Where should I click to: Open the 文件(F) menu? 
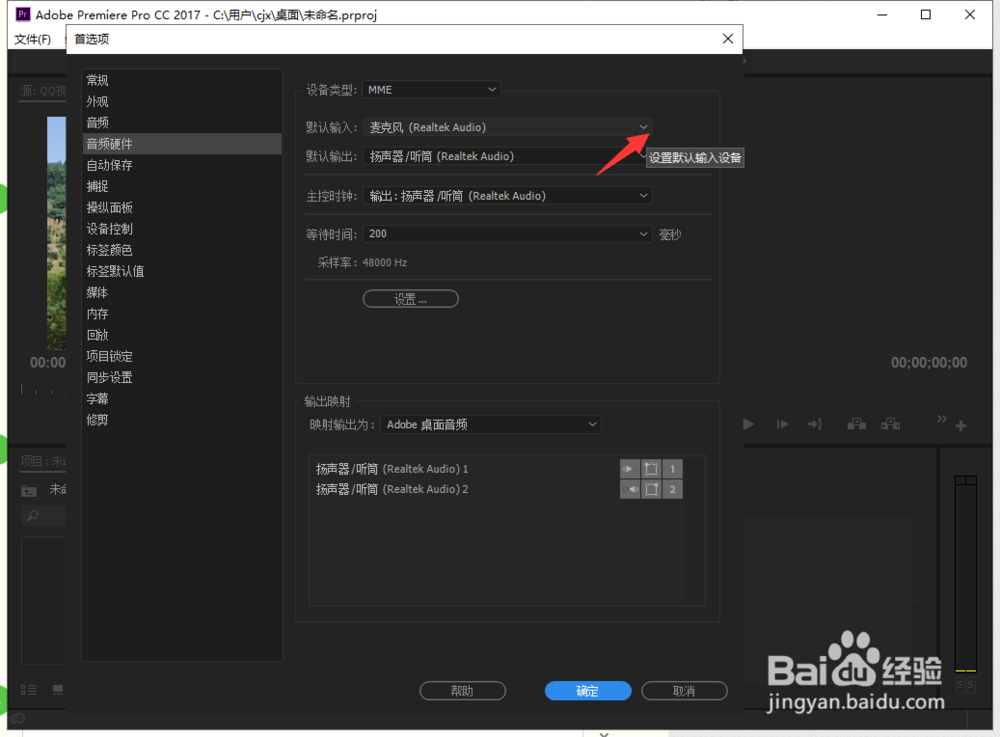[x=33, y=40]
